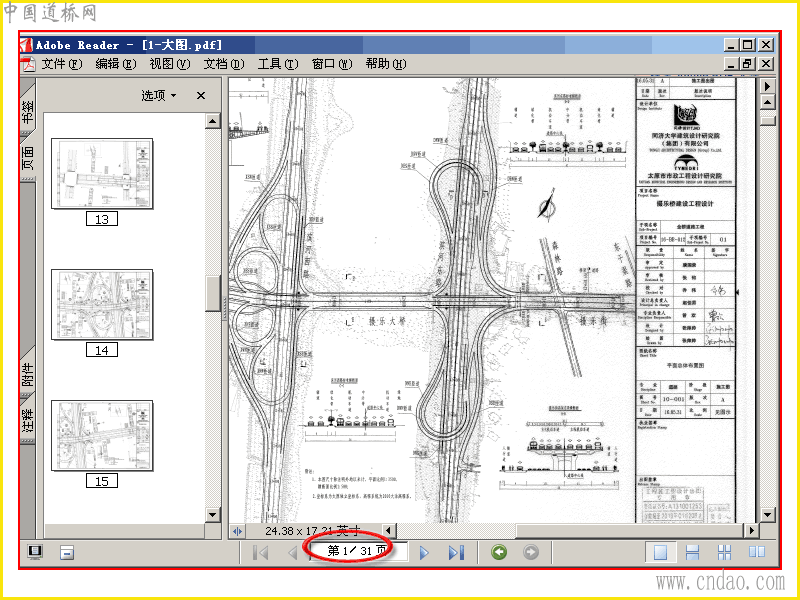Open the 工具(T) menu
The height and width of the screenshot is (600, 800).
278,64
